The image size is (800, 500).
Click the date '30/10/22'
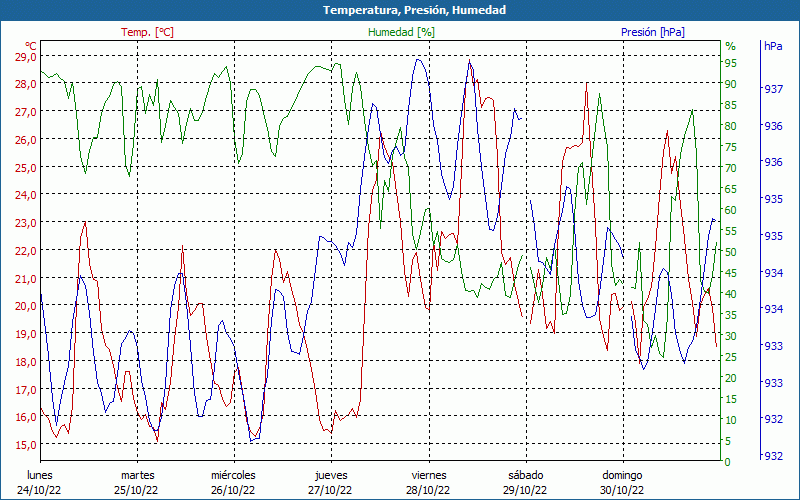(621, 490)
